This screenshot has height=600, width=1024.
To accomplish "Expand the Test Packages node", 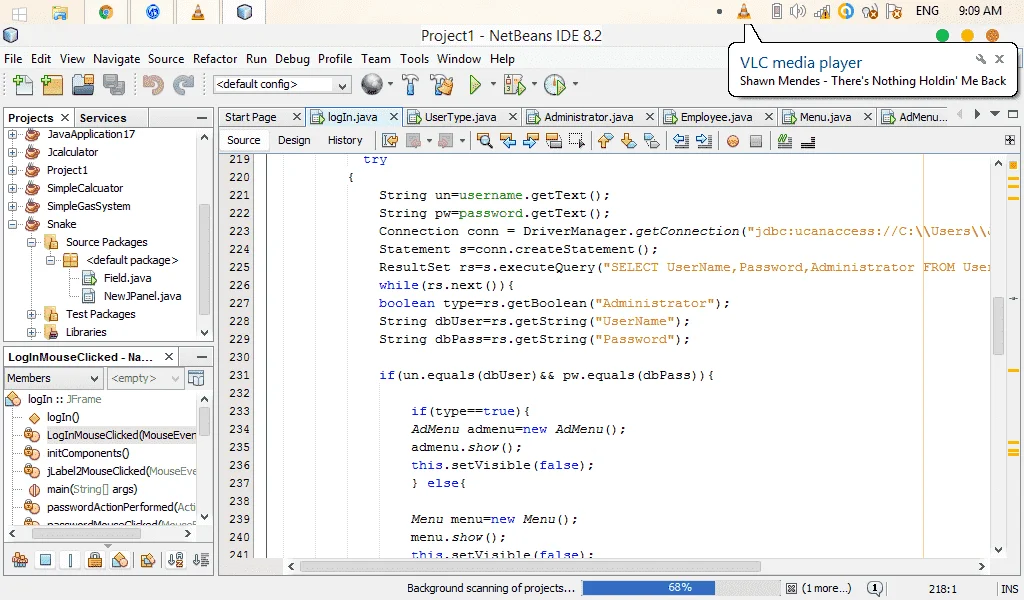I will coord(31,314).
